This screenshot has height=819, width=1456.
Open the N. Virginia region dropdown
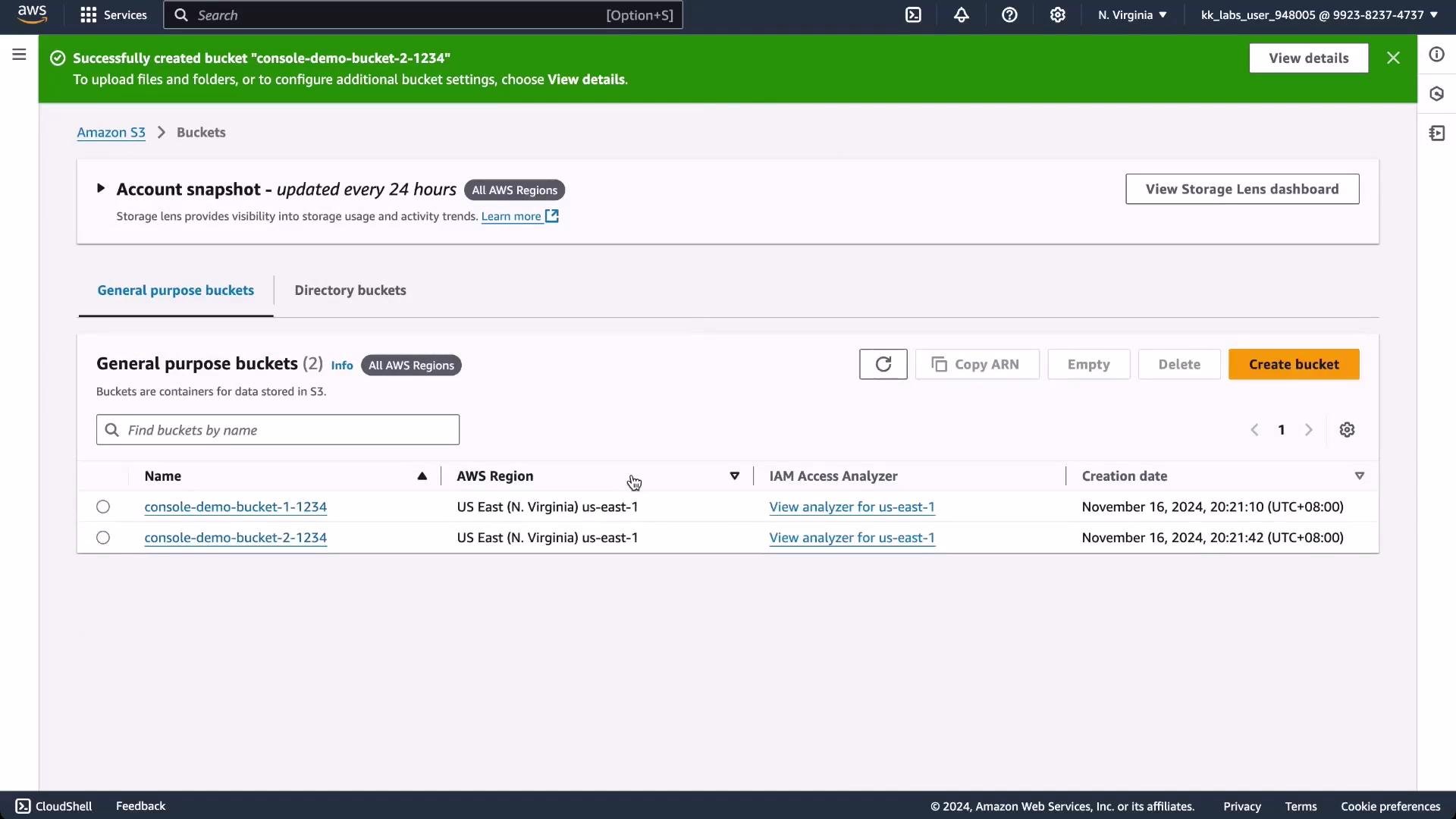pos(1132,15)
